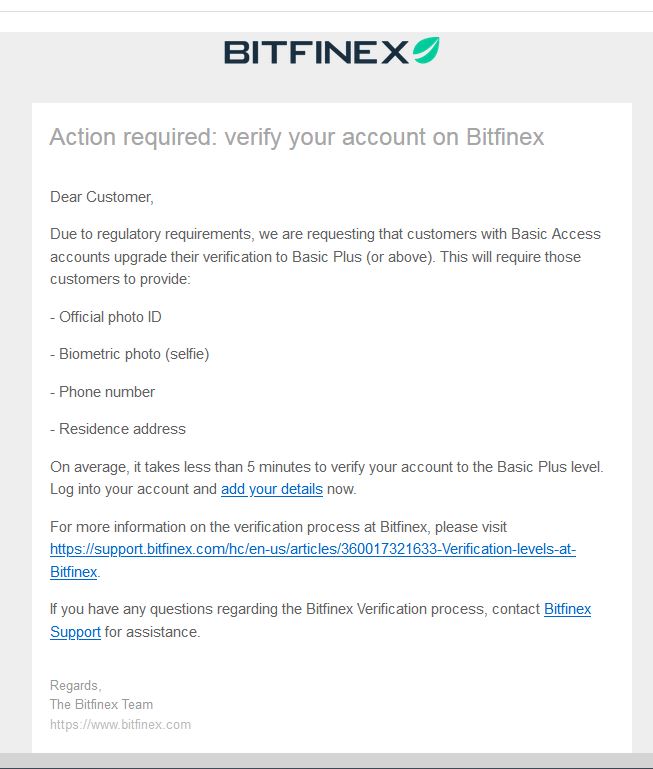The width and height of the screenshot is (653, 769).
Task: Click the 'Phone number' list item
Action: tap(102, 392)
